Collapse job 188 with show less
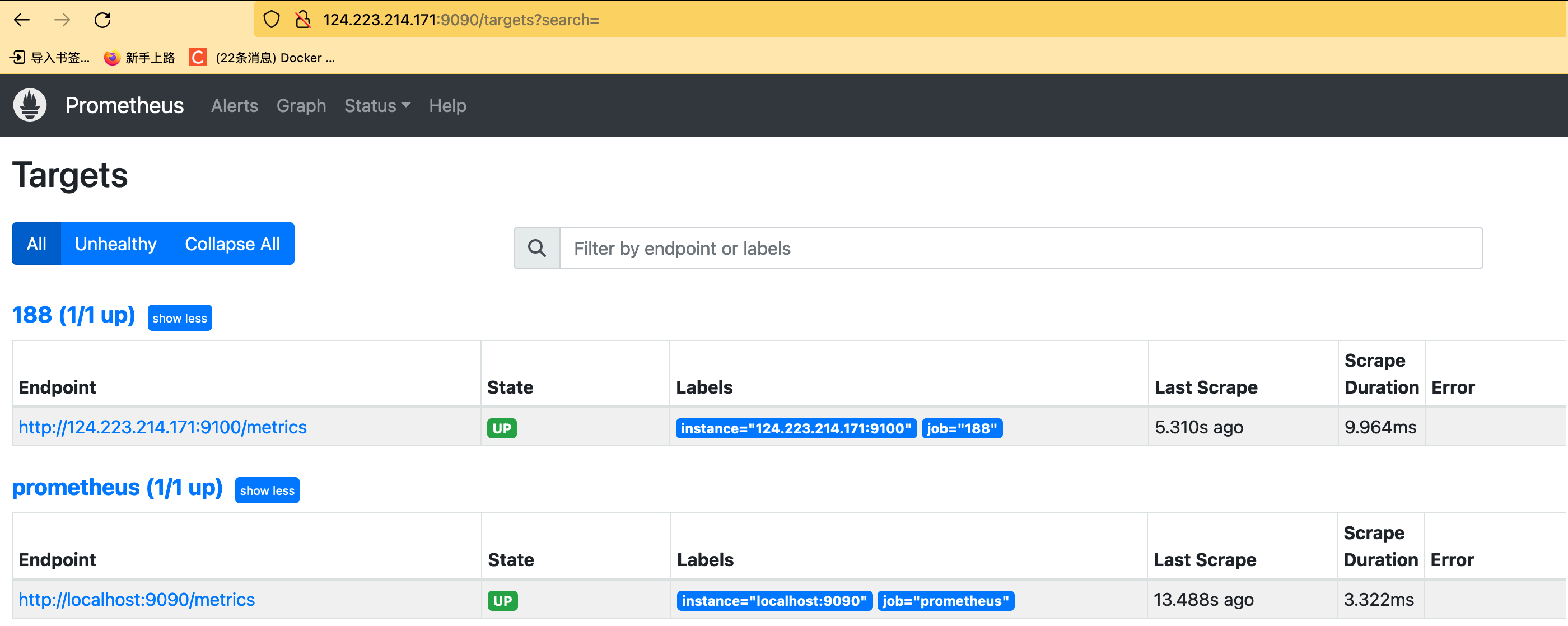 pos(180,318)
